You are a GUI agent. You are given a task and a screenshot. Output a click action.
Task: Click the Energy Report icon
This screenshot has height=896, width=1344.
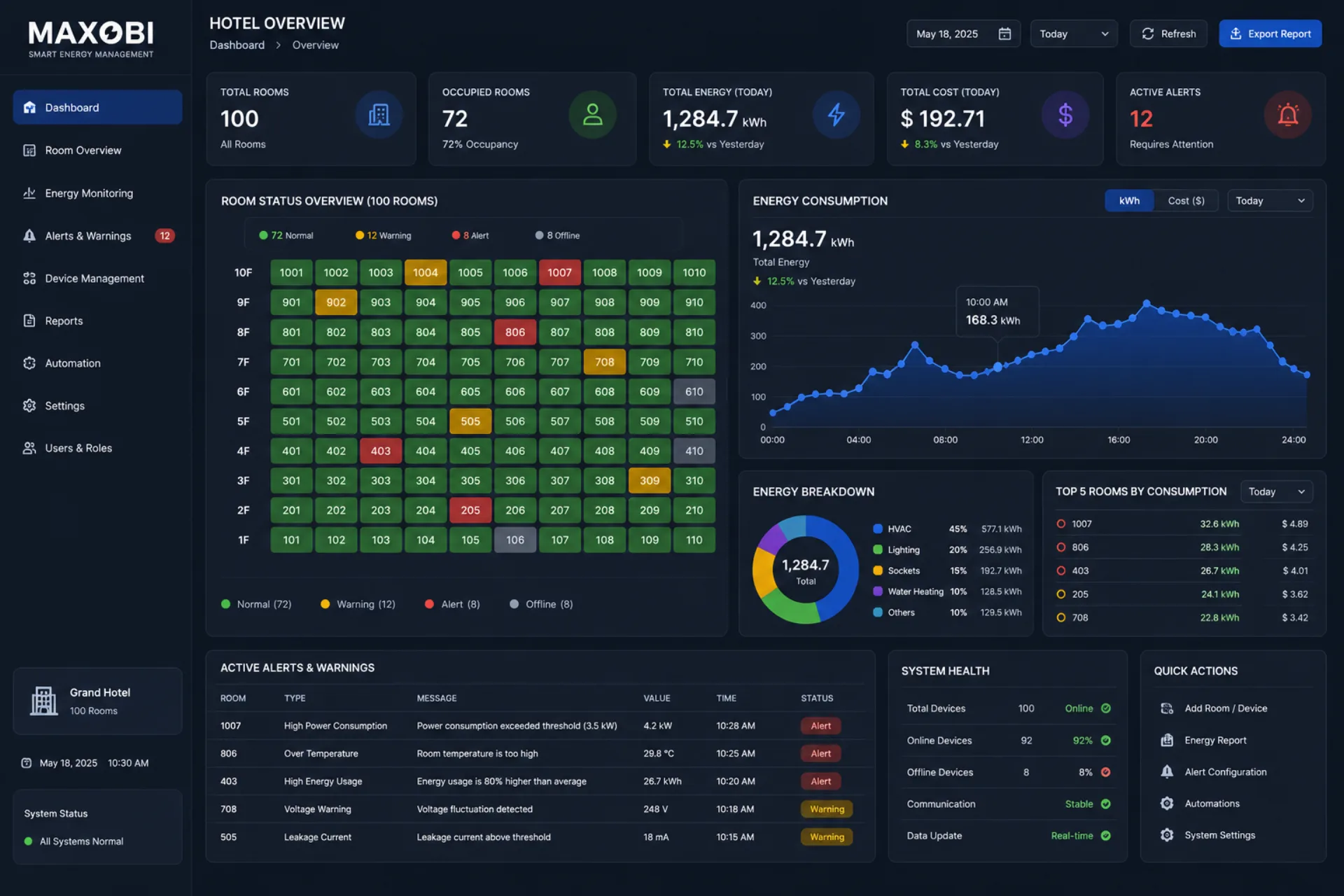(1167, 740)
